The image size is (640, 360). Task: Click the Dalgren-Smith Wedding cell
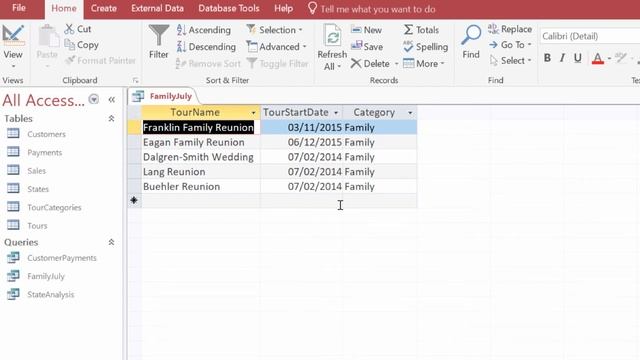click(201, 157)
